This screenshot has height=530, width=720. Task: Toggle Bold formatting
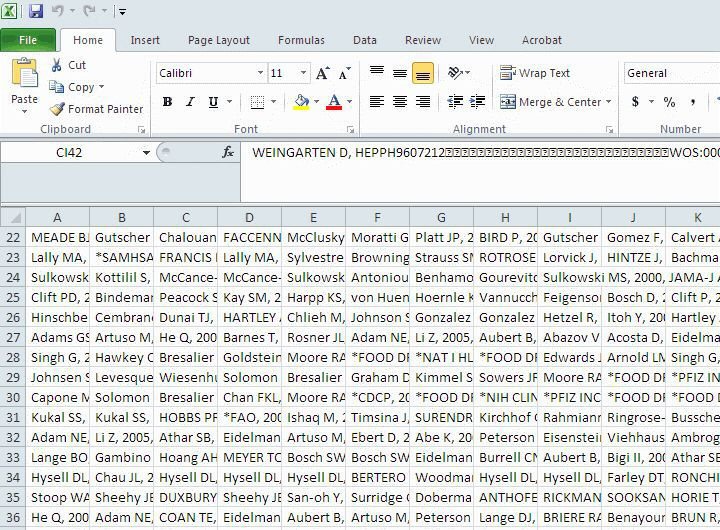[x=167, y=101]
